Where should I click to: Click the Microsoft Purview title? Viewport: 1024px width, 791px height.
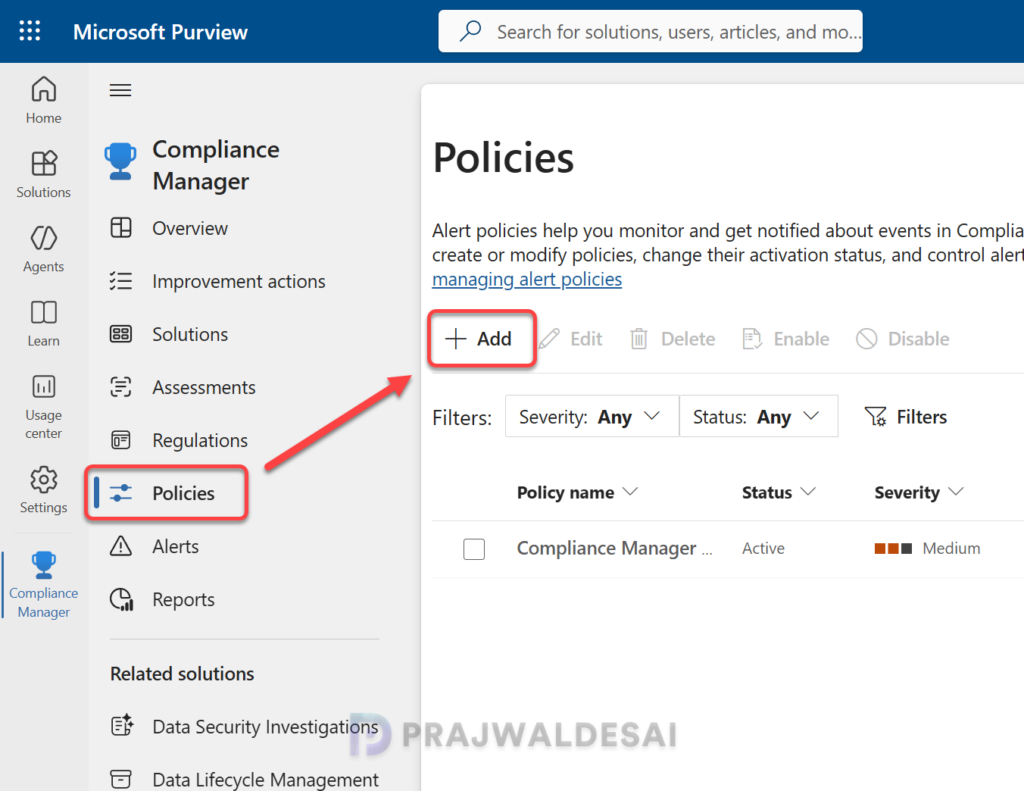tap(160, 31)
